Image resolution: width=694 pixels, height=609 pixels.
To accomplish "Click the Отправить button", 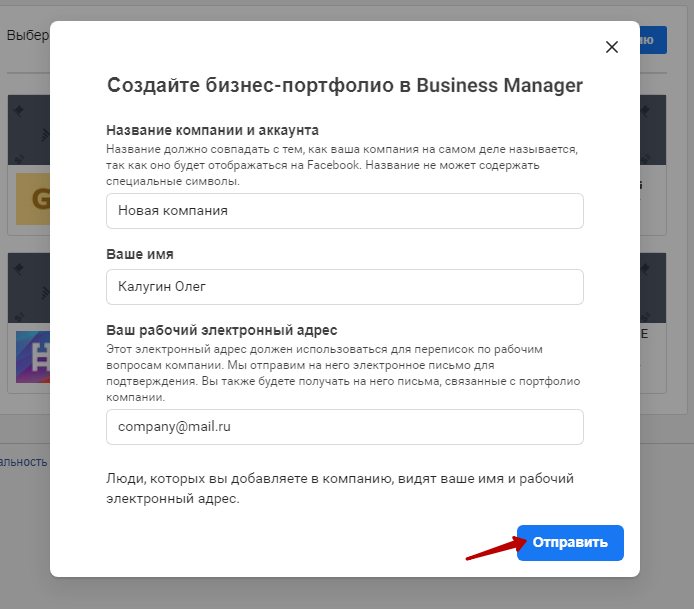I will pos(570,543).
